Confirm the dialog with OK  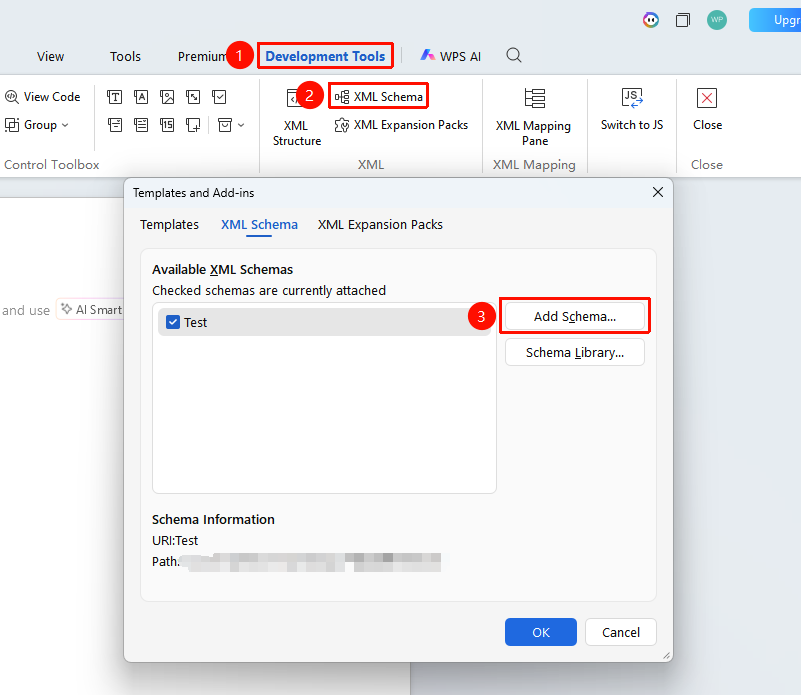click(x=540, y=633)
